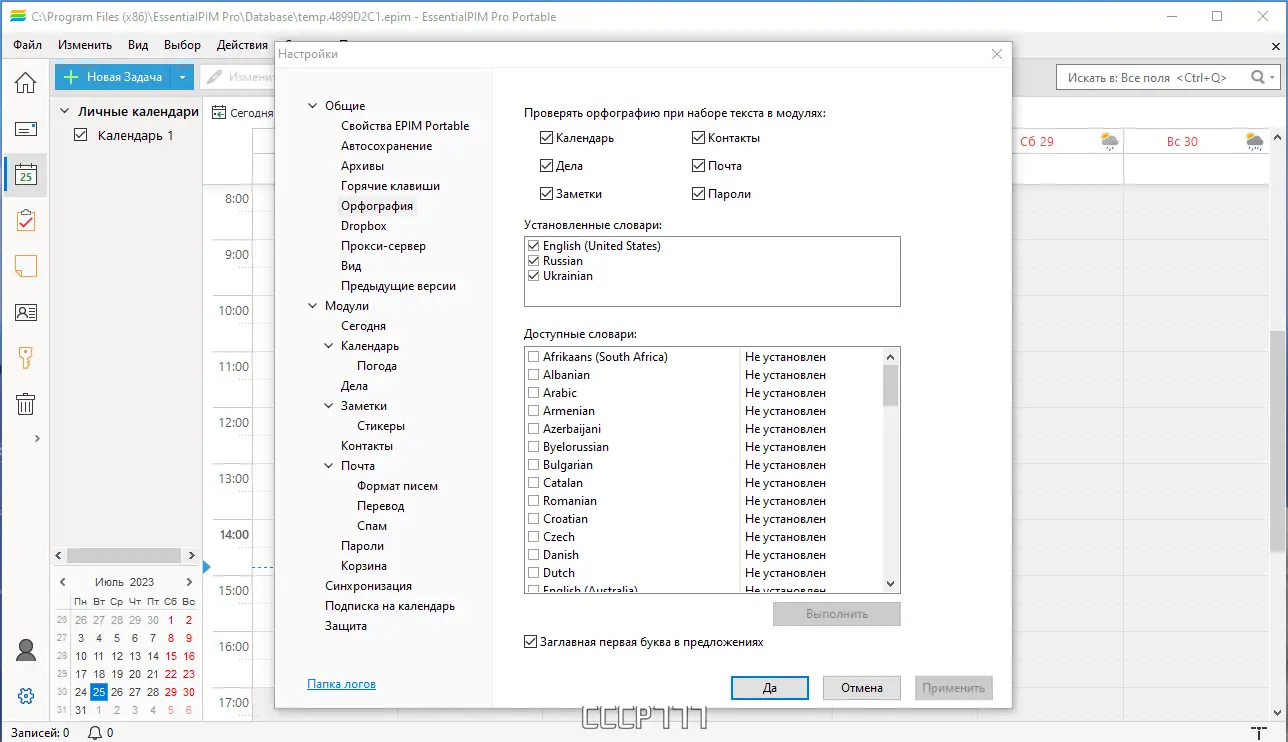
Task: Open the Home module in the sidebar
Action: (x=25, y=82)
